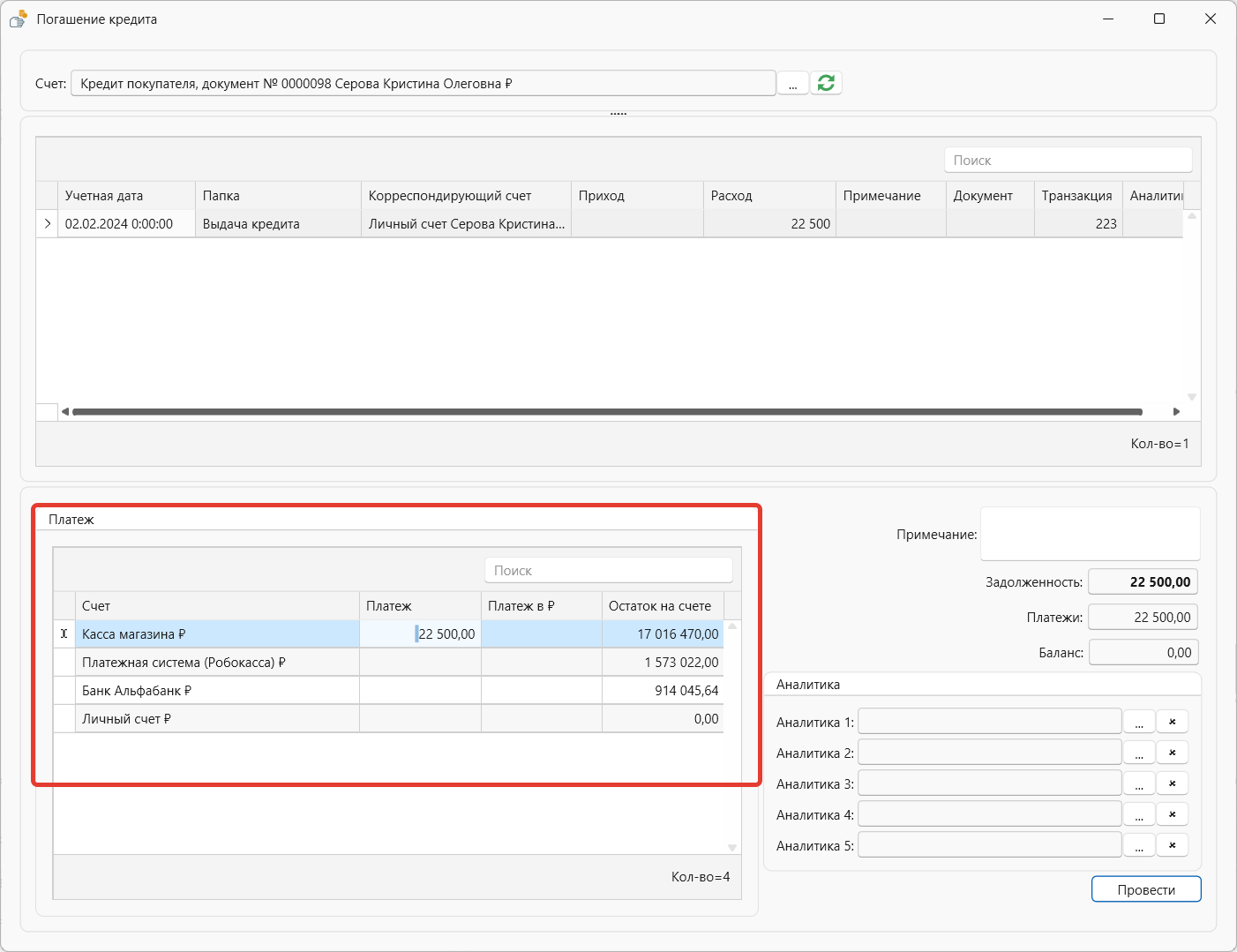This screenshot has height=952, width=1237.
Task: Select Личный счет ₽ row in payment grid
Action: pyautogui.click(x=388, y=718)
